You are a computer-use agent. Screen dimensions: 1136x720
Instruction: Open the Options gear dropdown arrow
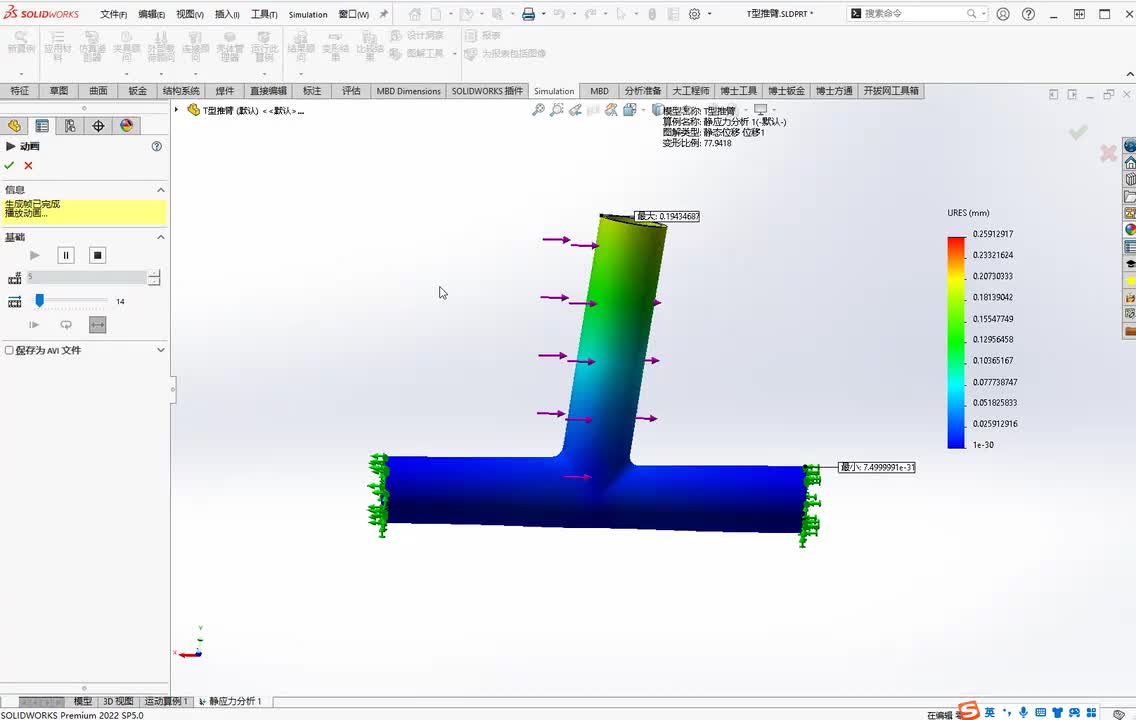tap(709, 14)
